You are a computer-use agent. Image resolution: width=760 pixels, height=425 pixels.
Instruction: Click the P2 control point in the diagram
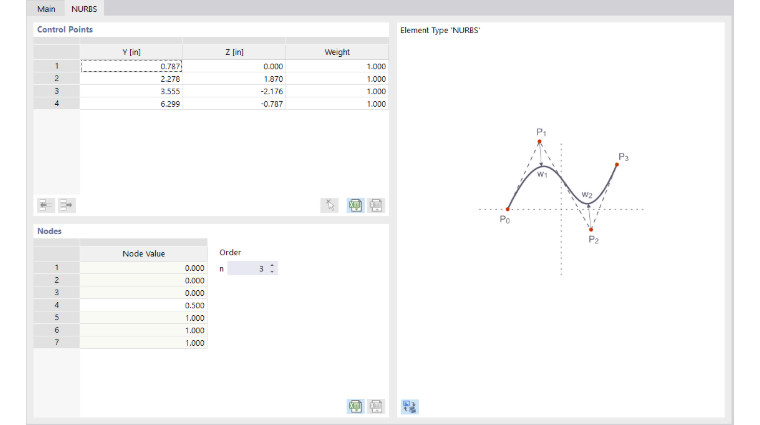pos(591,230)
